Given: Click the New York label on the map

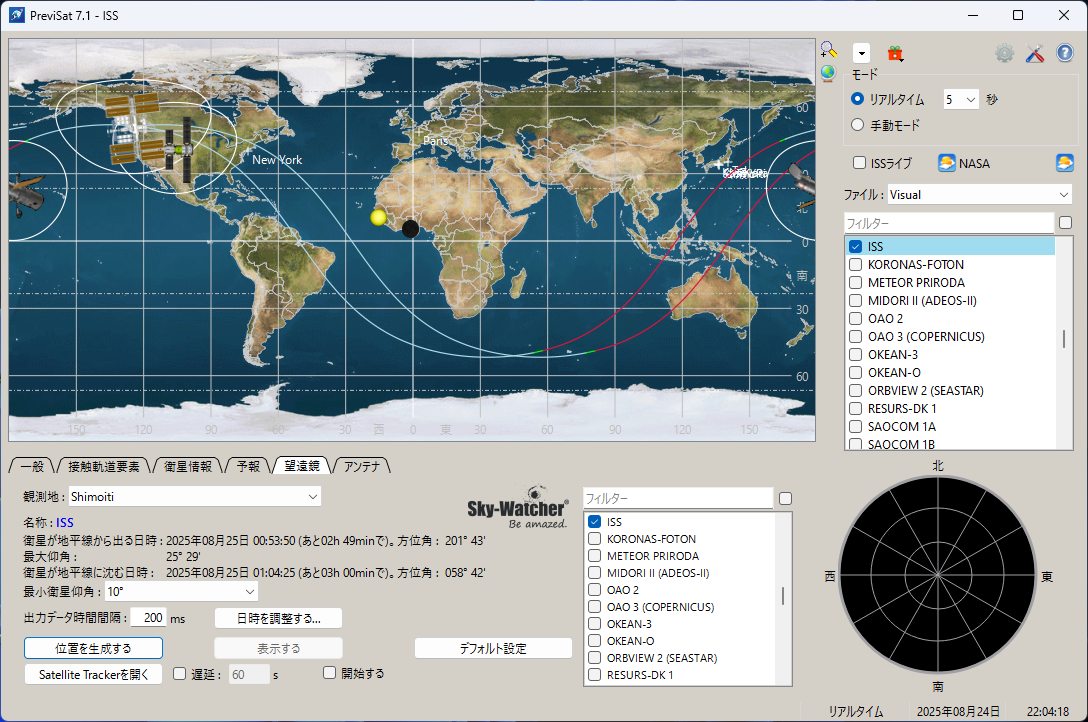Looking at the screenshot, I should click(x=277, y=160).
